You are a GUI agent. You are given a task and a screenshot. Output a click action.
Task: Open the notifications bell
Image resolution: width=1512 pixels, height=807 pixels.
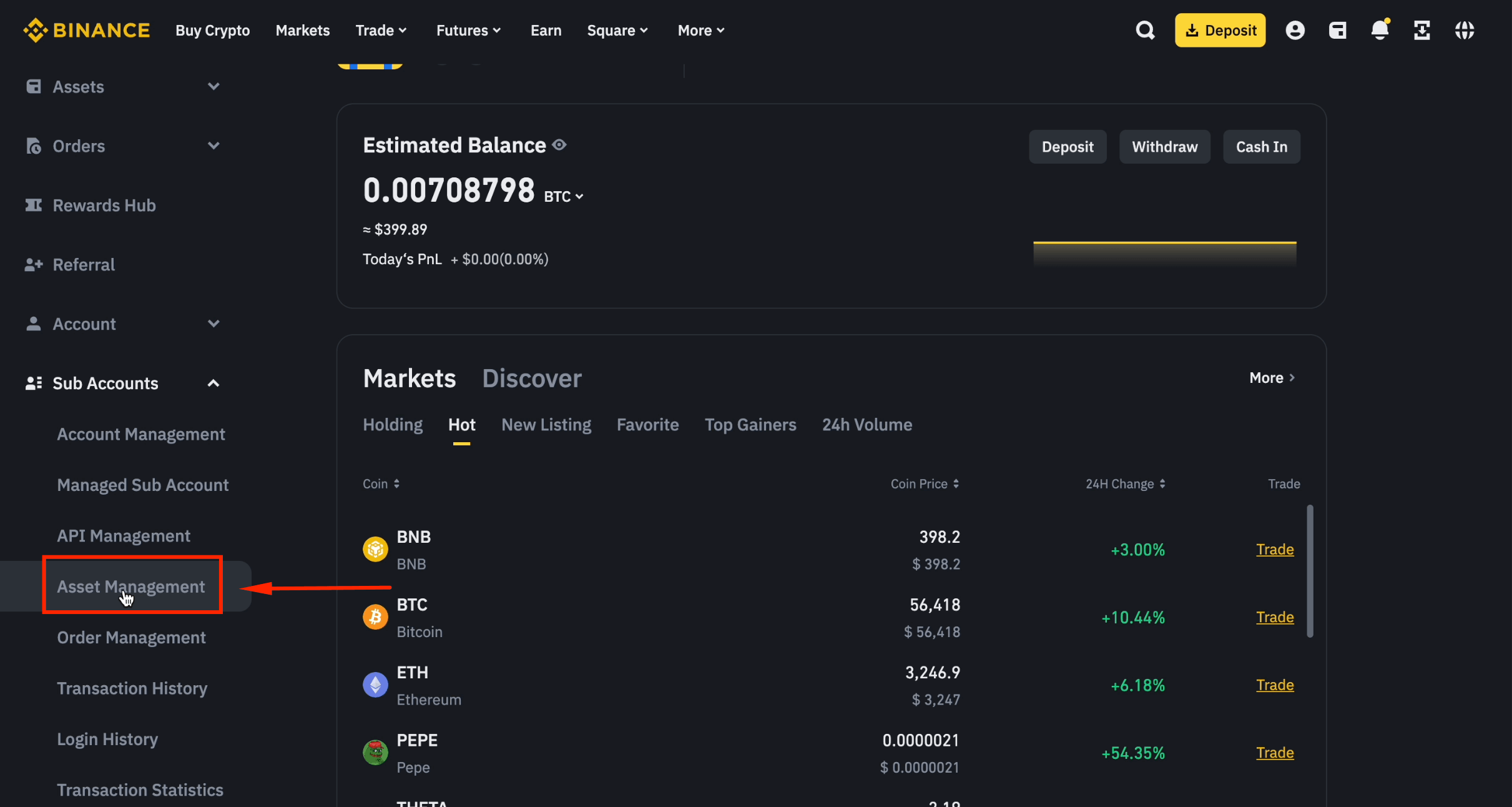(1380, 29)
